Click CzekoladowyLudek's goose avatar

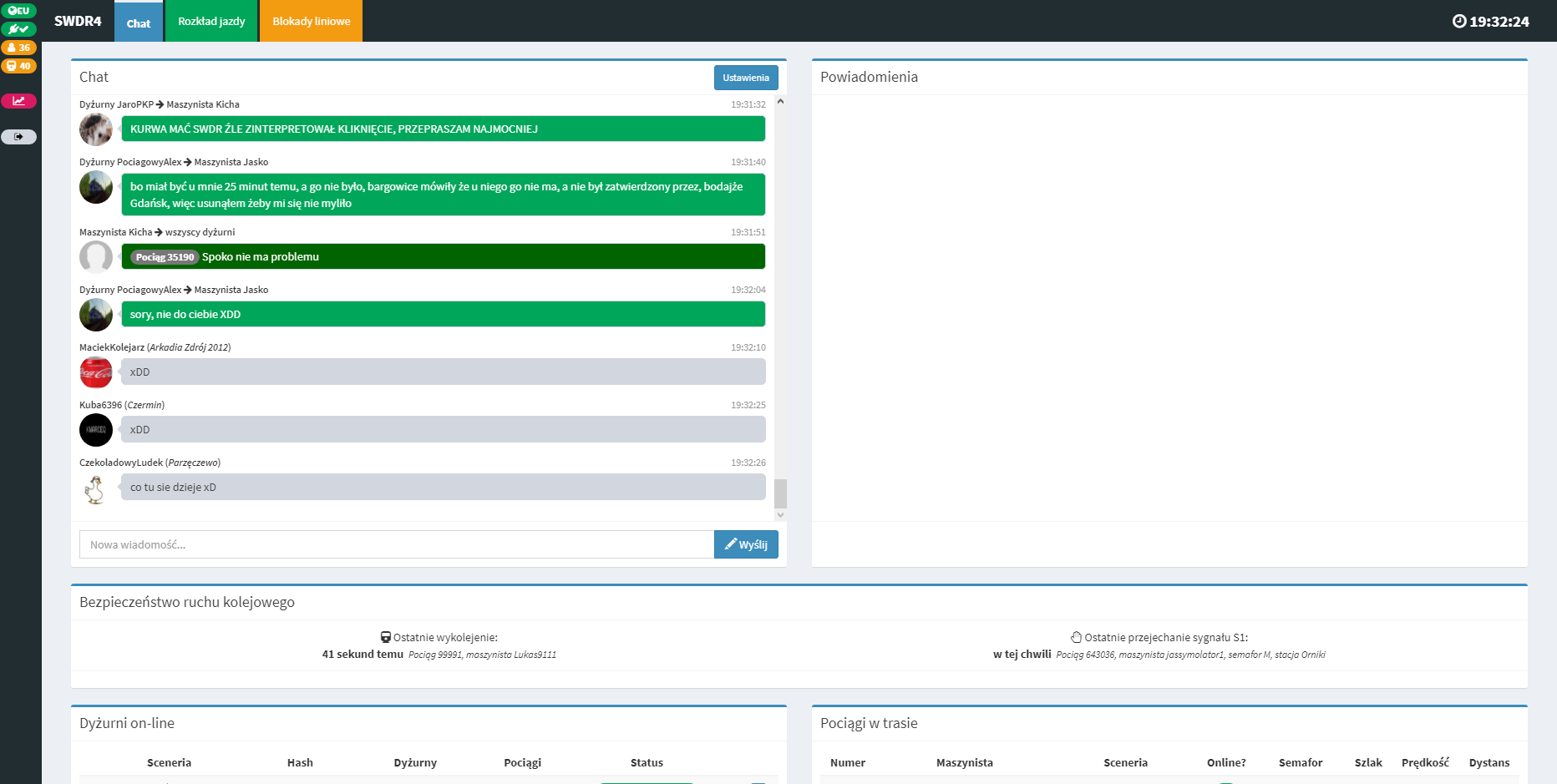96,488
